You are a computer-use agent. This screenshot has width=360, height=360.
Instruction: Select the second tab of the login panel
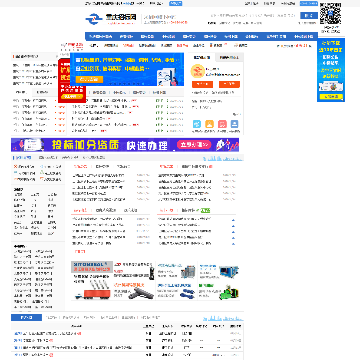[x=229, y=57]
